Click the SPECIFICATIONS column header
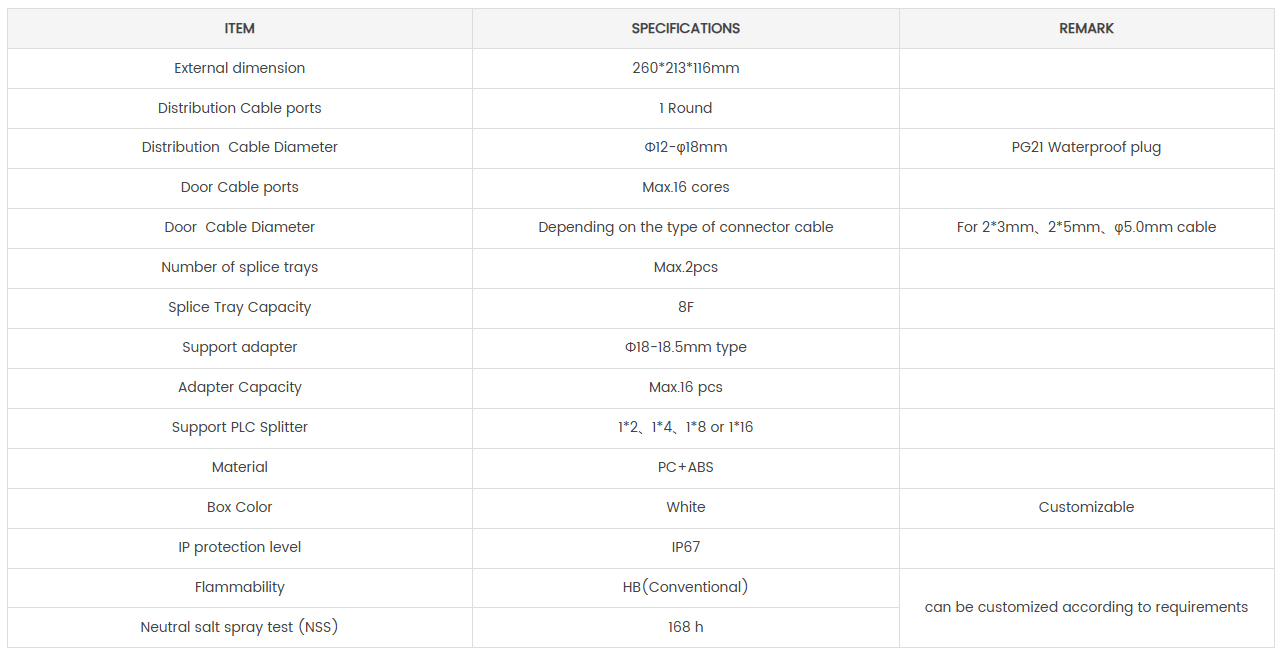The height and width of the screenshot is (657, 1283). coord(686,28)
